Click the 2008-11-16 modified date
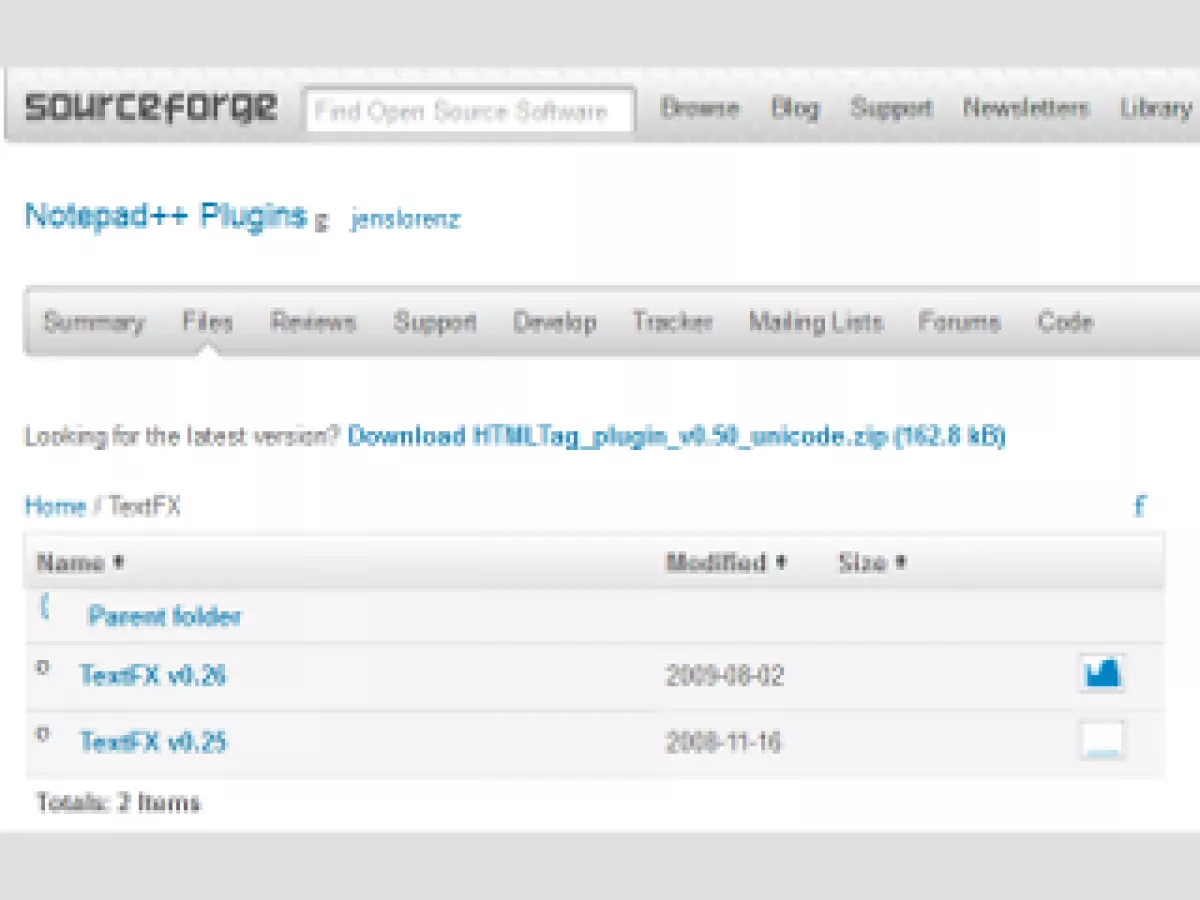This screenshot has height=900, width=1200. click(724, 743)
